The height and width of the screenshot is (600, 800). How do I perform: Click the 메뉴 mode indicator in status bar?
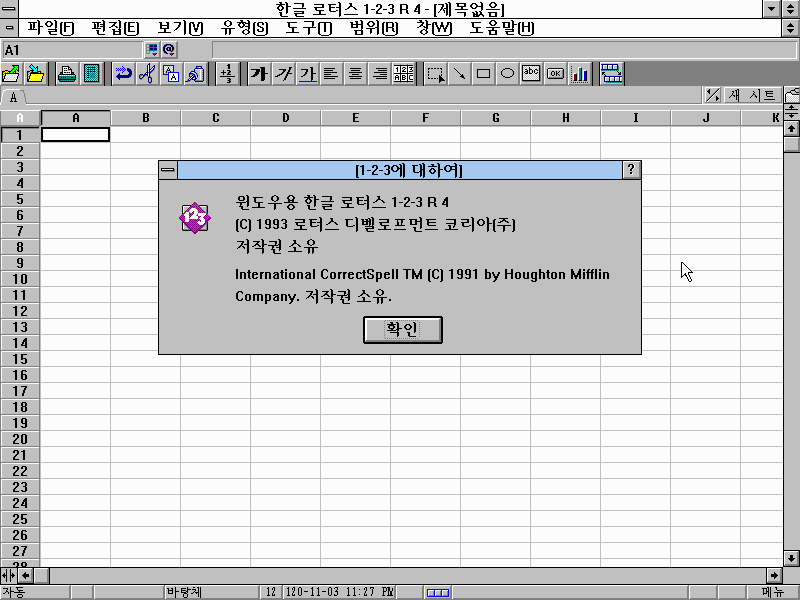(x=772, y=592)
